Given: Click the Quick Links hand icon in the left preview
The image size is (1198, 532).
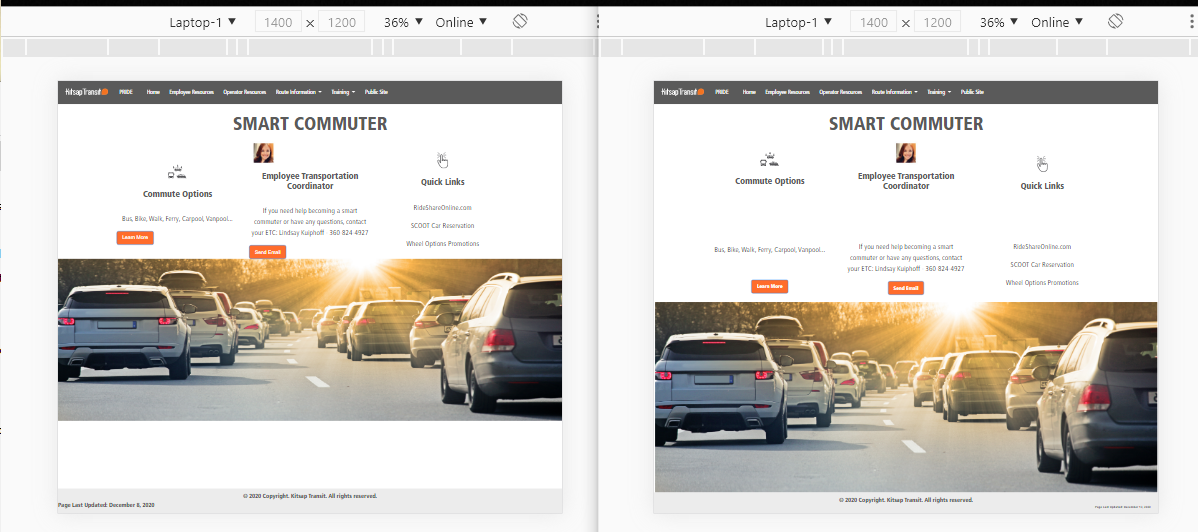Looking at the screenshot, I should 442,160.
